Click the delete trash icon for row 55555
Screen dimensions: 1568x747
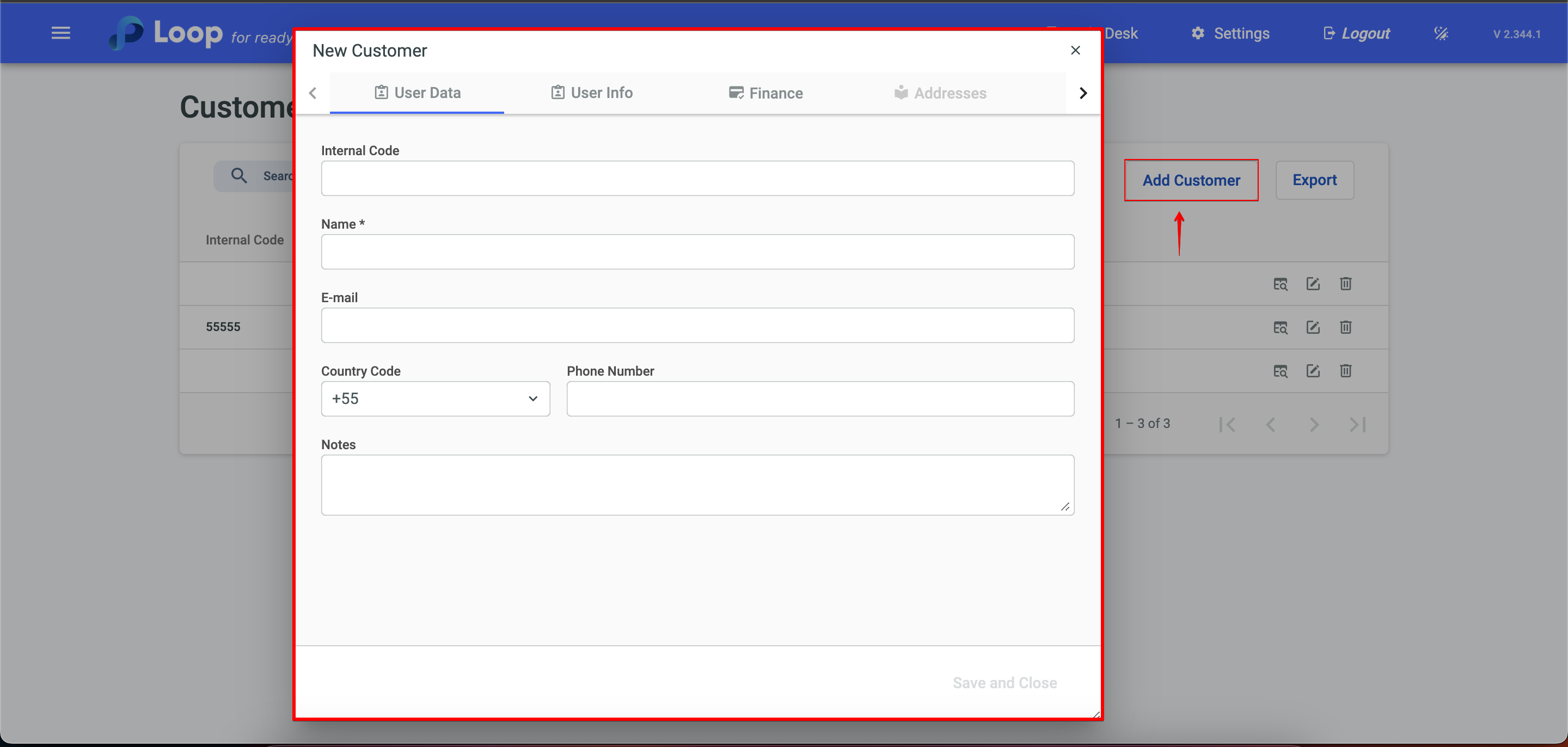1345,328
